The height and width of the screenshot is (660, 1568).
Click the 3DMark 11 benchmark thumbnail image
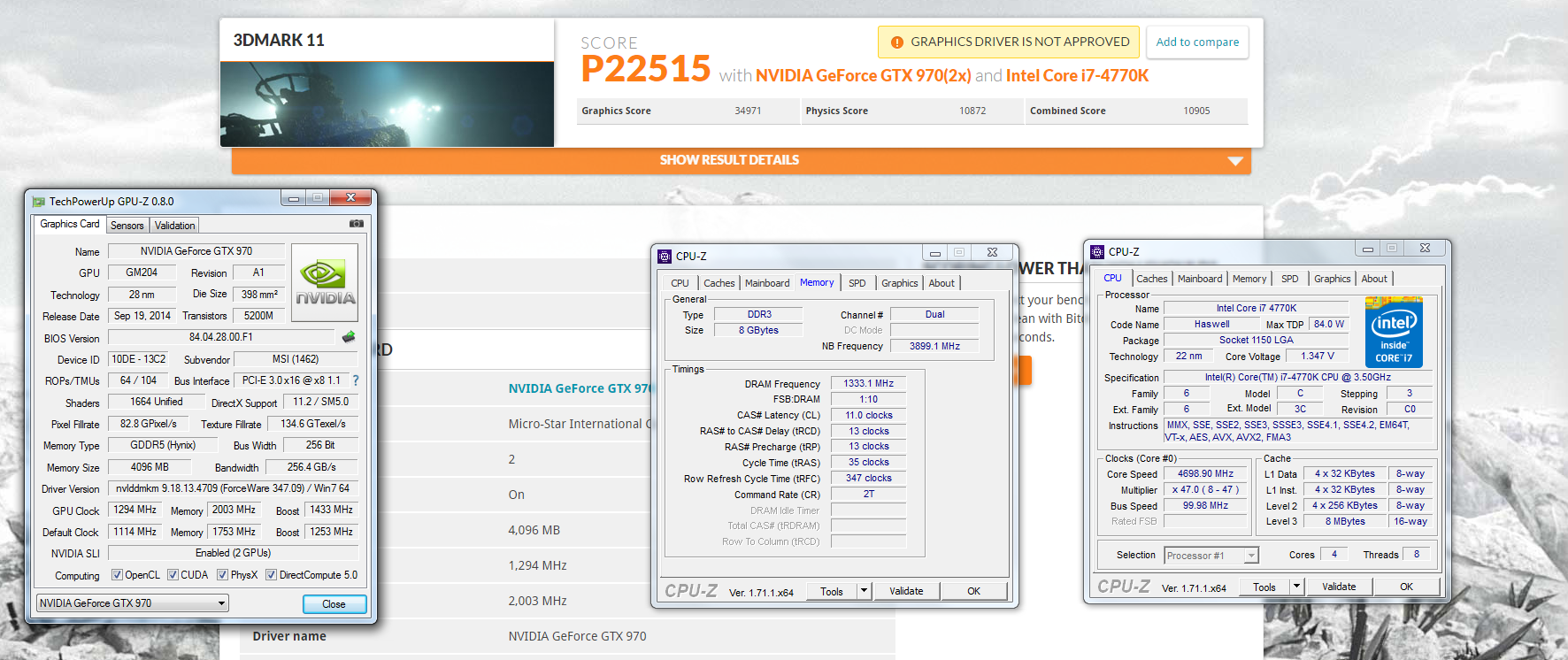point(388,104)
